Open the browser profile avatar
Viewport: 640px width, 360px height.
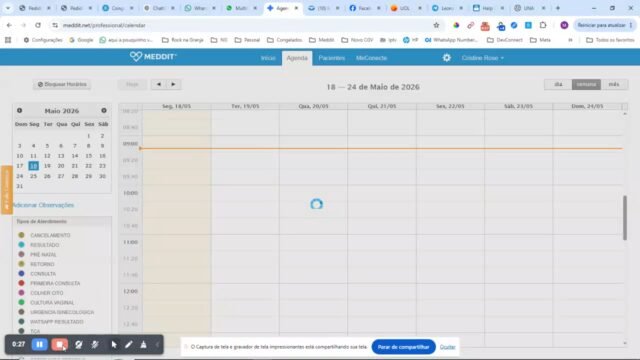(x=564, y=25)
